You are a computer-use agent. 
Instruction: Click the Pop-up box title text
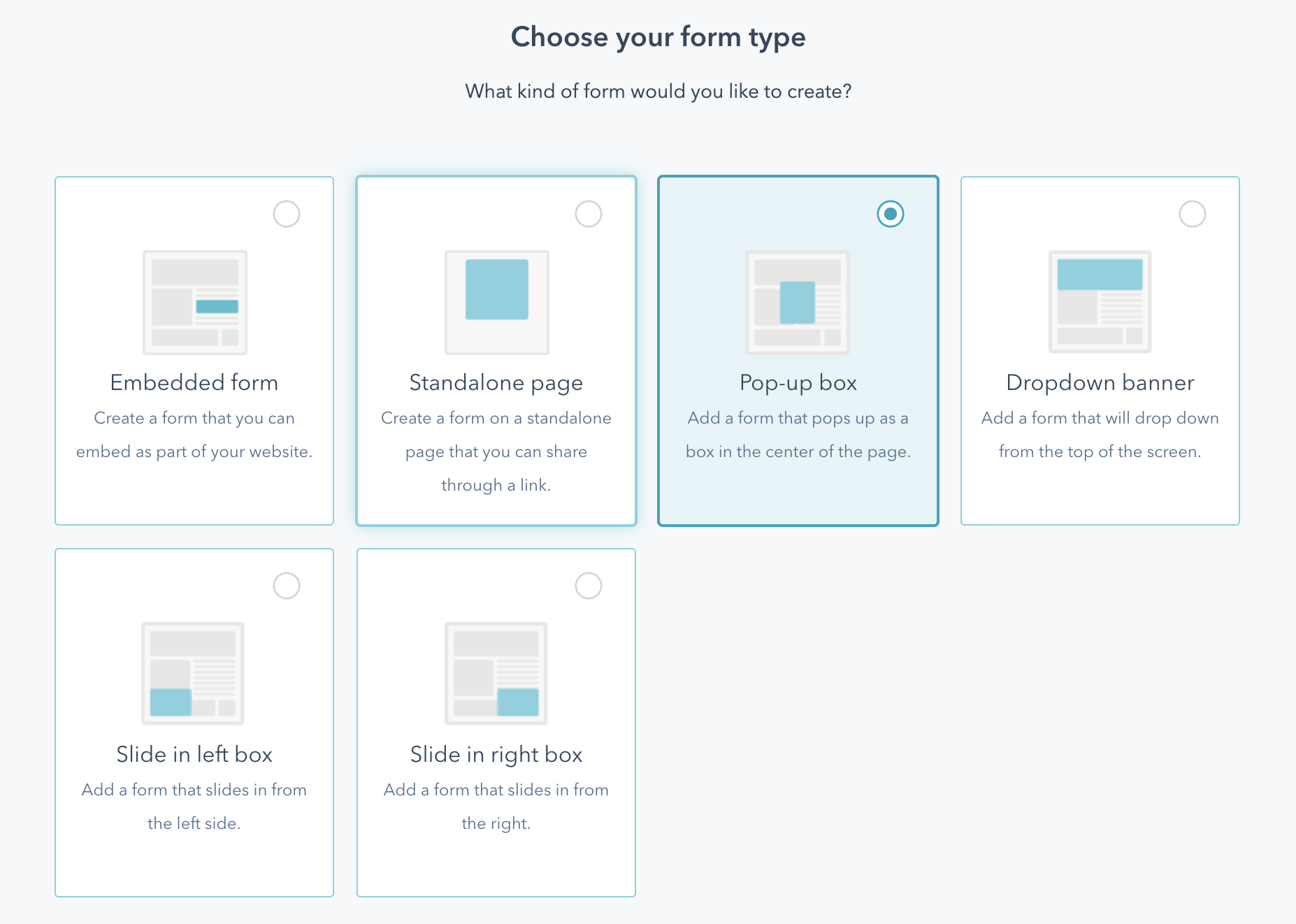click(798, 383)
